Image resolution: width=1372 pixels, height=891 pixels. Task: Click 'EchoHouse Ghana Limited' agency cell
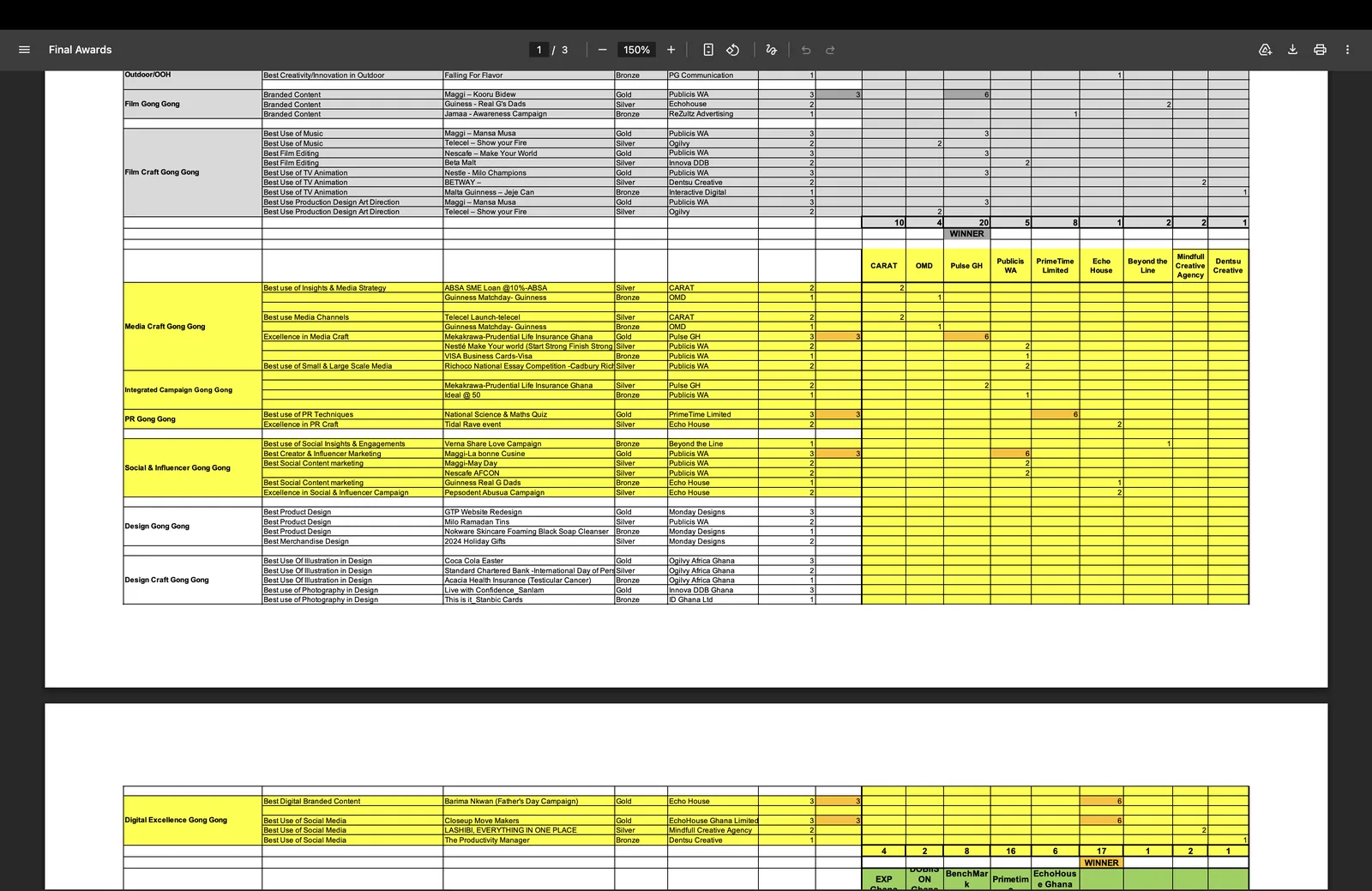[x=713, y=821]
